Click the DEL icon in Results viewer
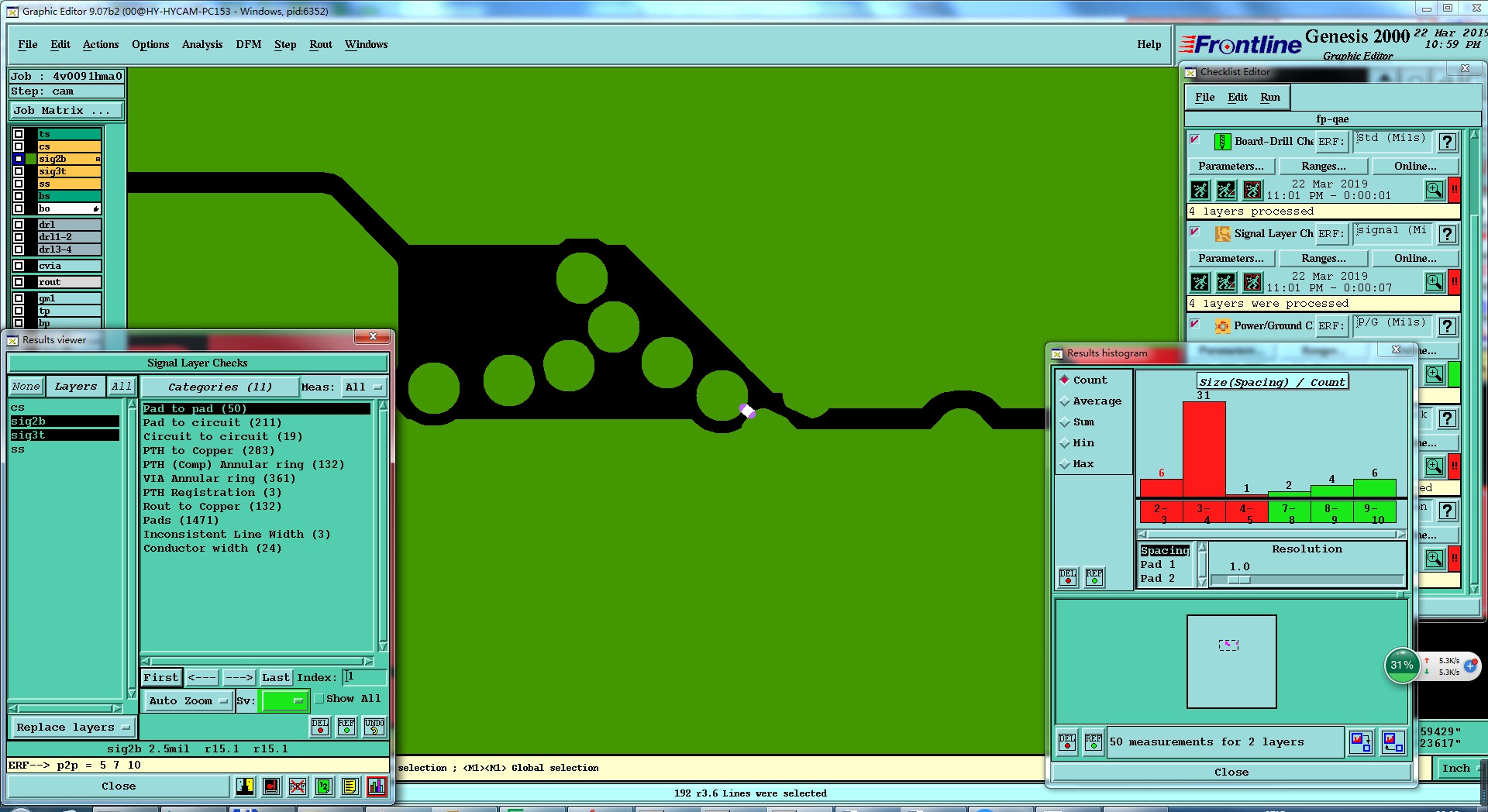This screenshot has width=1488, height=812. [x=320, y=727]
